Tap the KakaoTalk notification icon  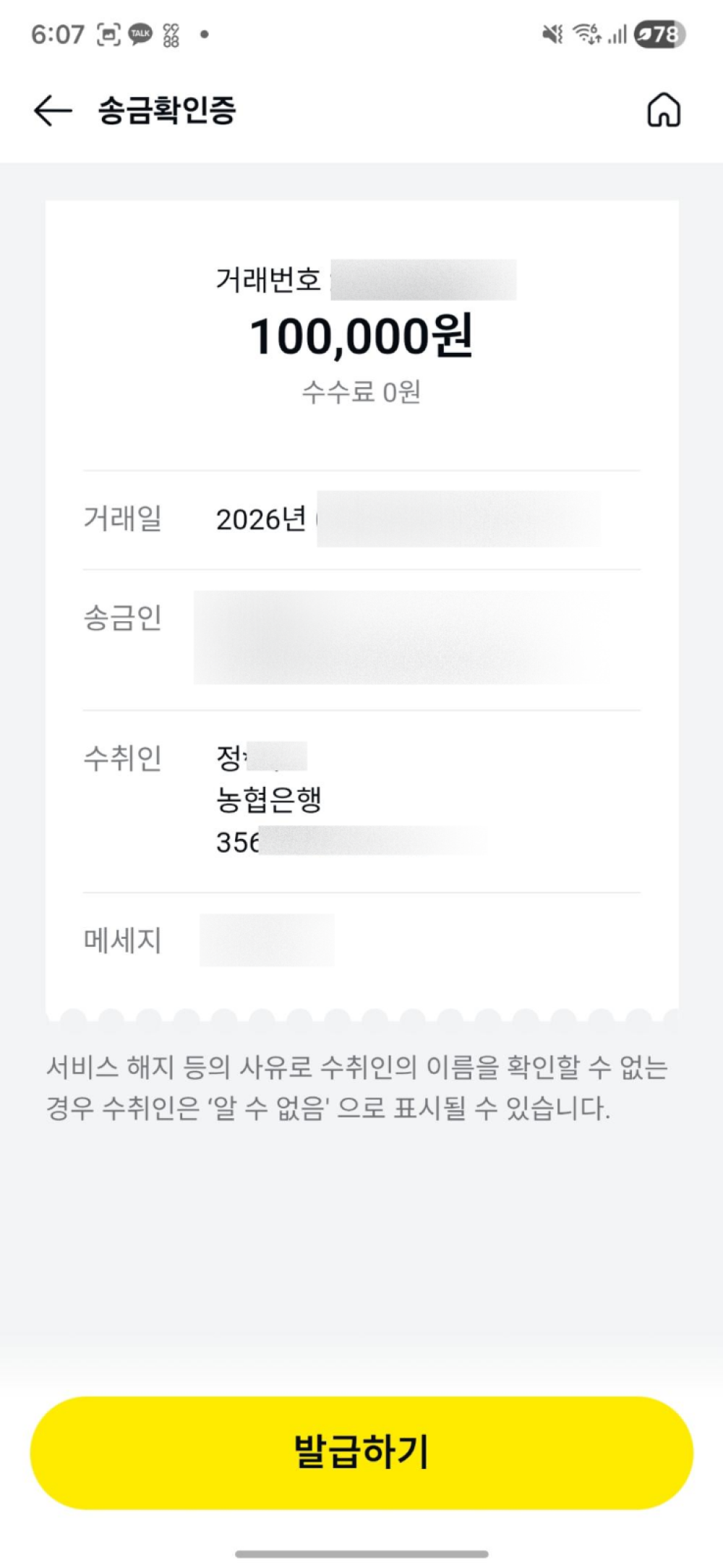coord(140,34)
